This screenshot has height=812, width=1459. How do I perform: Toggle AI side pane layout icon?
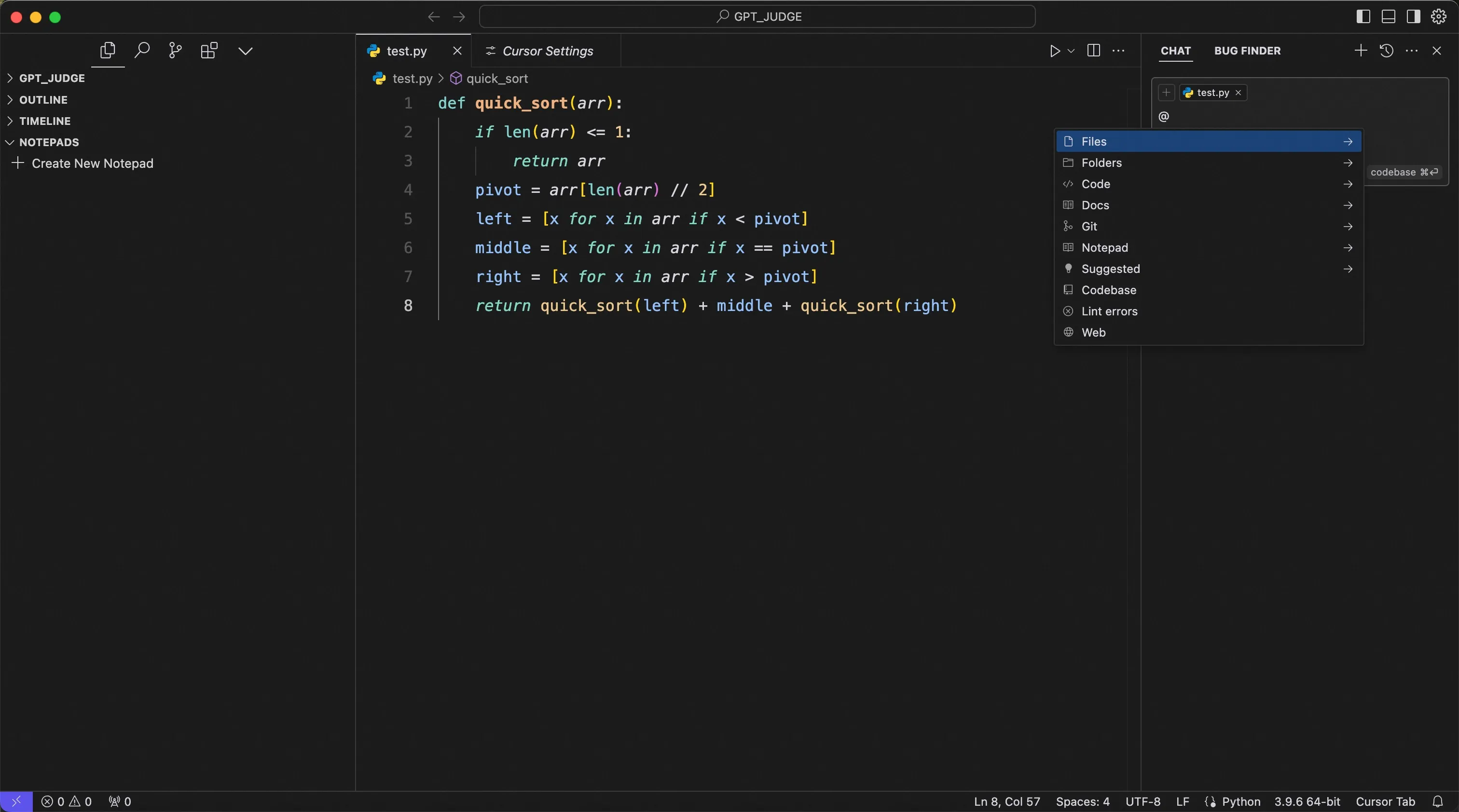coord(1413,16)
